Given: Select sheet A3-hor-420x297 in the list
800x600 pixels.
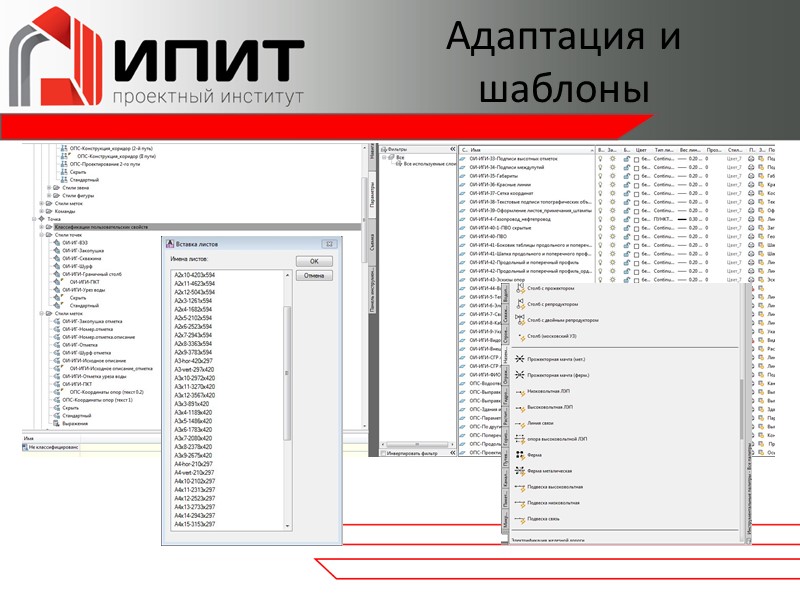Looking at the screenshot, I should tap(193, 361).
